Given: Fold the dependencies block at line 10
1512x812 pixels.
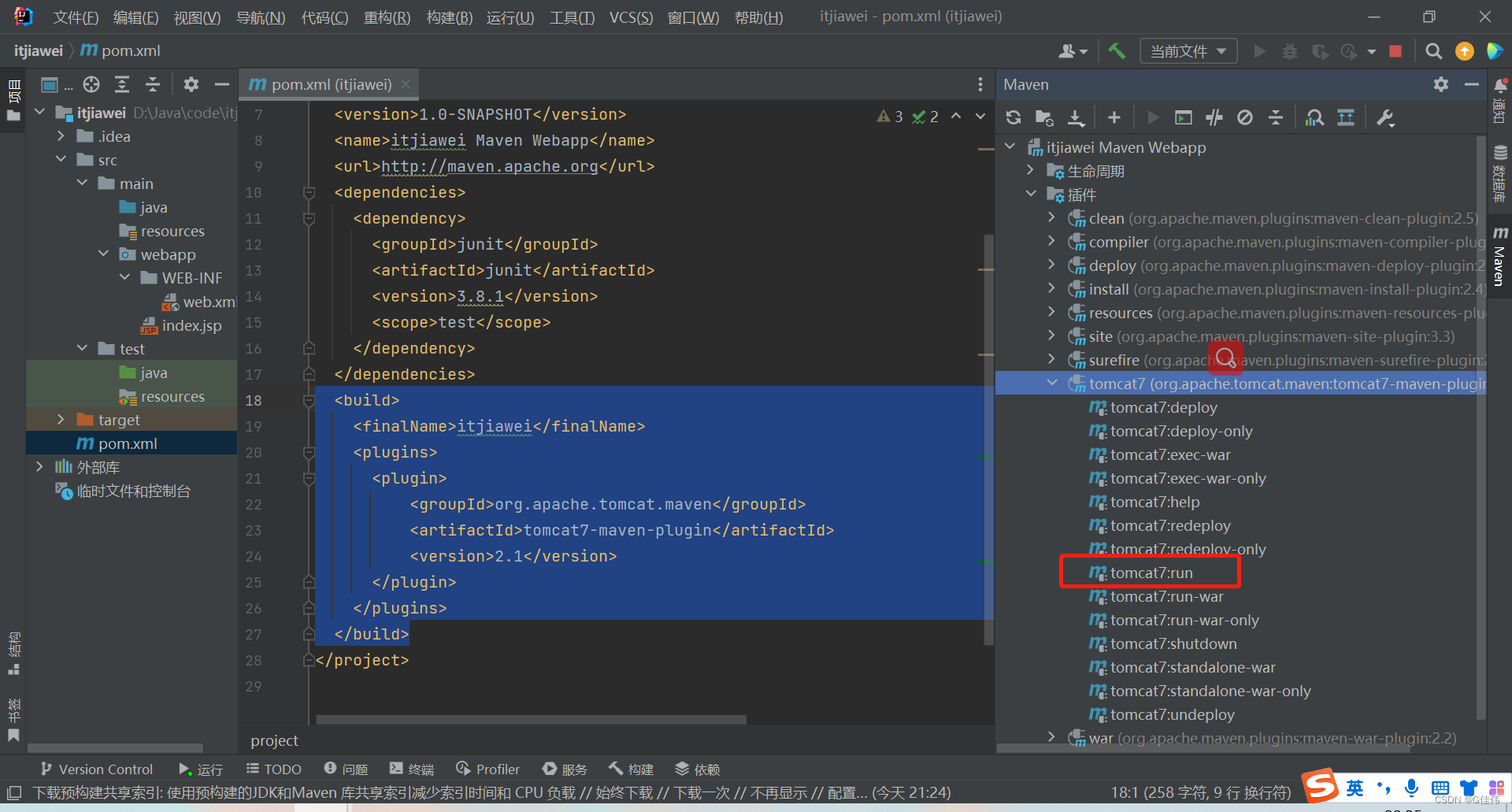Looking at the screenshot, I should click(x=309, y=192).
